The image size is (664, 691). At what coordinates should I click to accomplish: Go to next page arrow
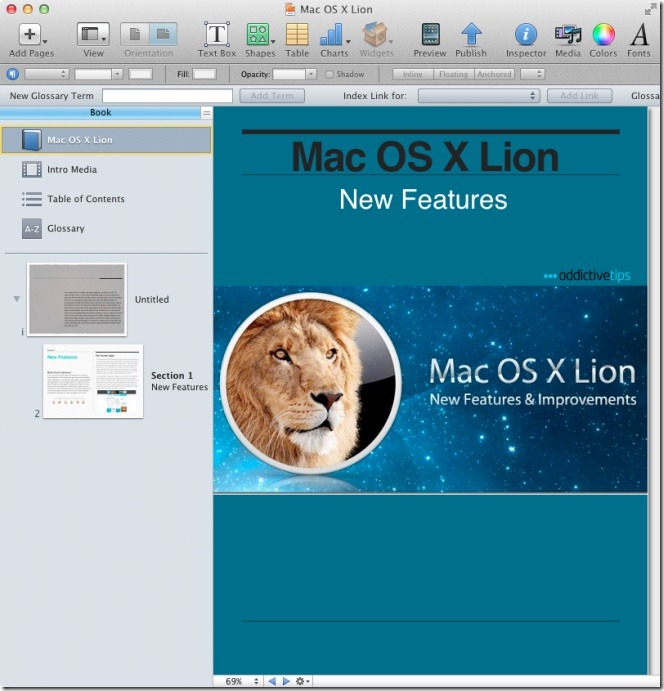tap(286, 681)
